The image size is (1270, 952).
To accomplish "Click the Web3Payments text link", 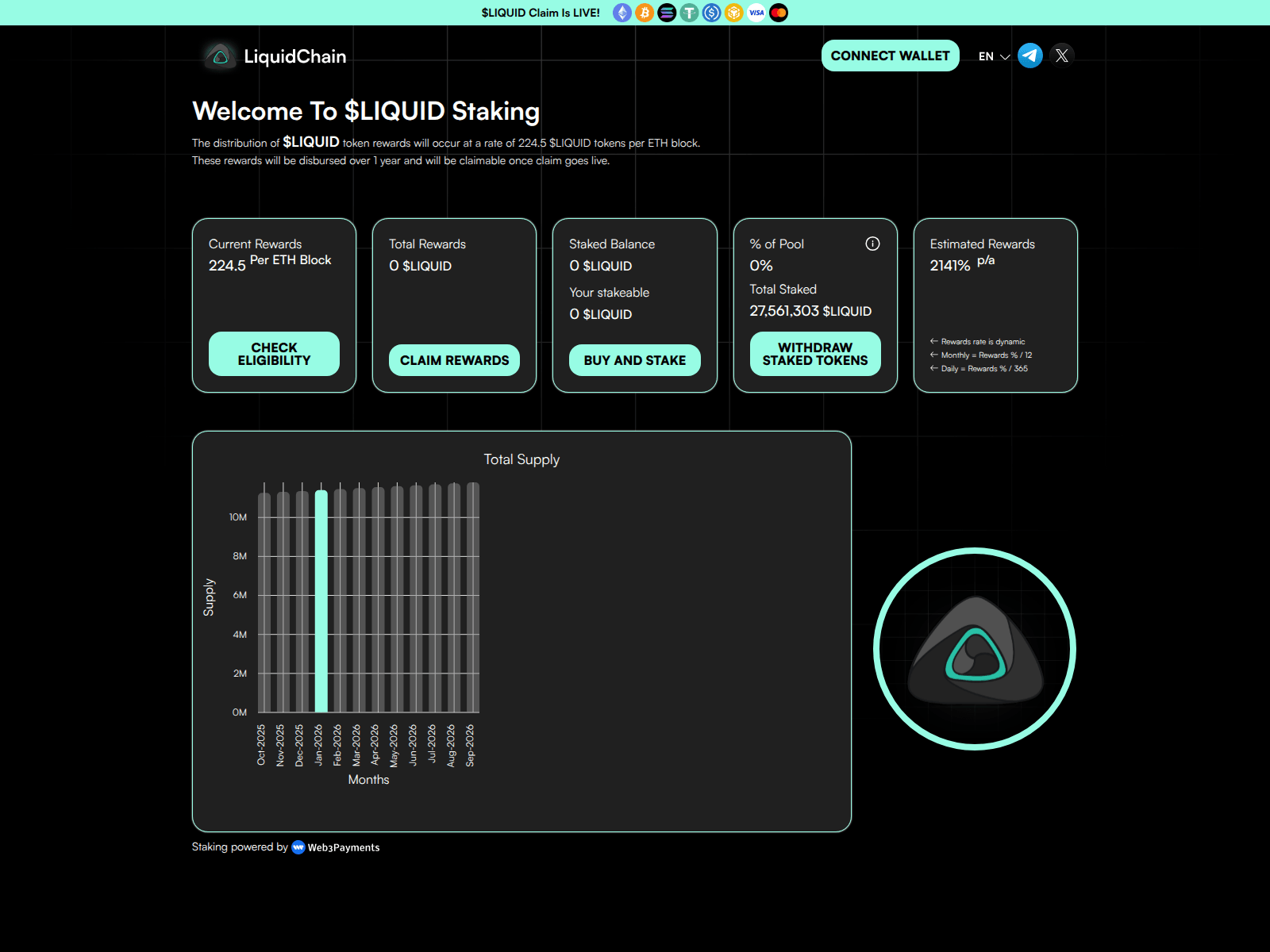I will (344, 847).
